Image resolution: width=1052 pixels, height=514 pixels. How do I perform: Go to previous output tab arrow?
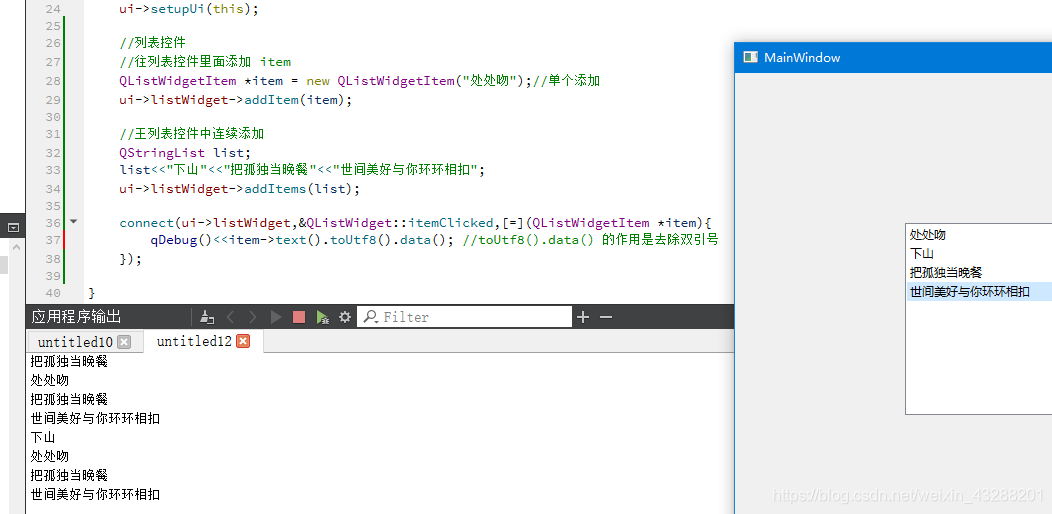pos(230,317)
